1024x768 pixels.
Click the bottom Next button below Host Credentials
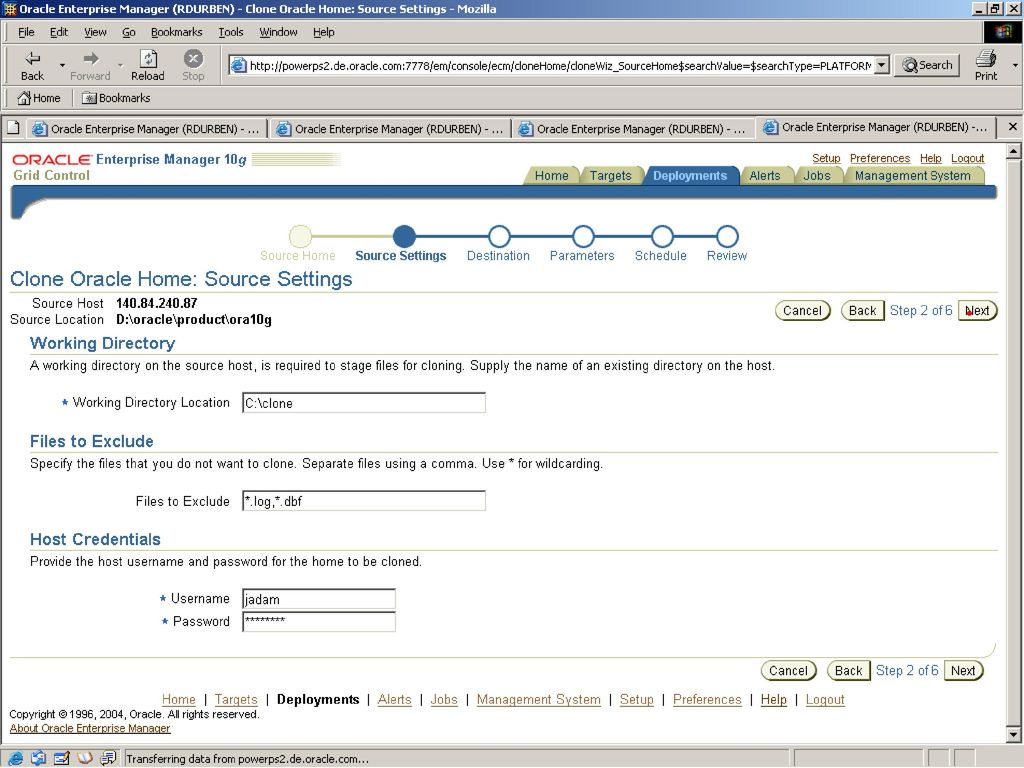point(963,671)
